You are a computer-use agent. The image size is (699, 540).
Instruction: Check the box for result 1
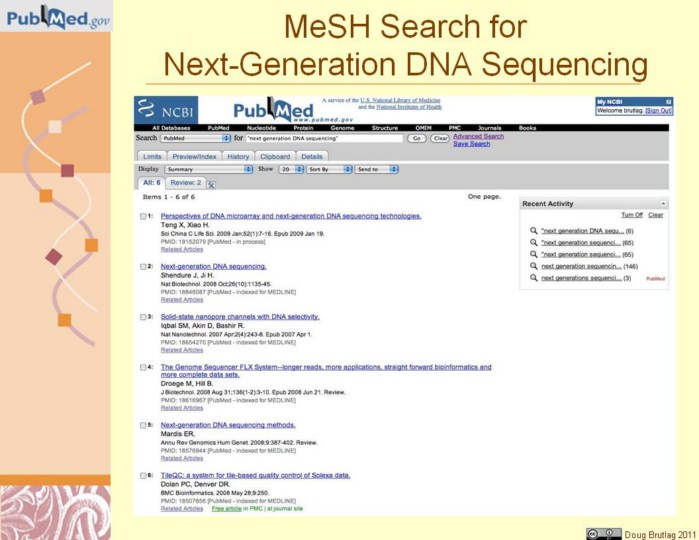click(144, 216)
